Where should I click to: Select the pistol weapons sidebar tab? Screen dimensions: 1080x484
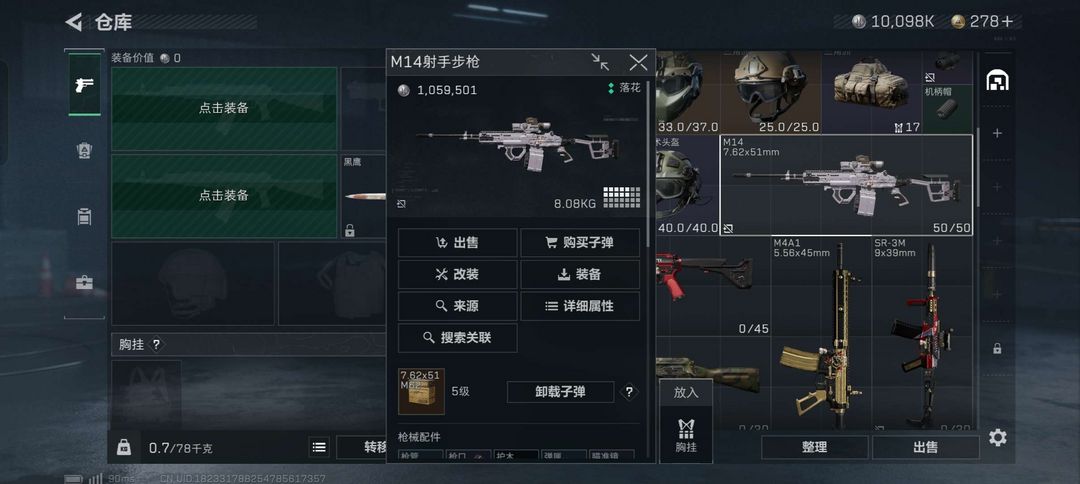click(84, 85)
